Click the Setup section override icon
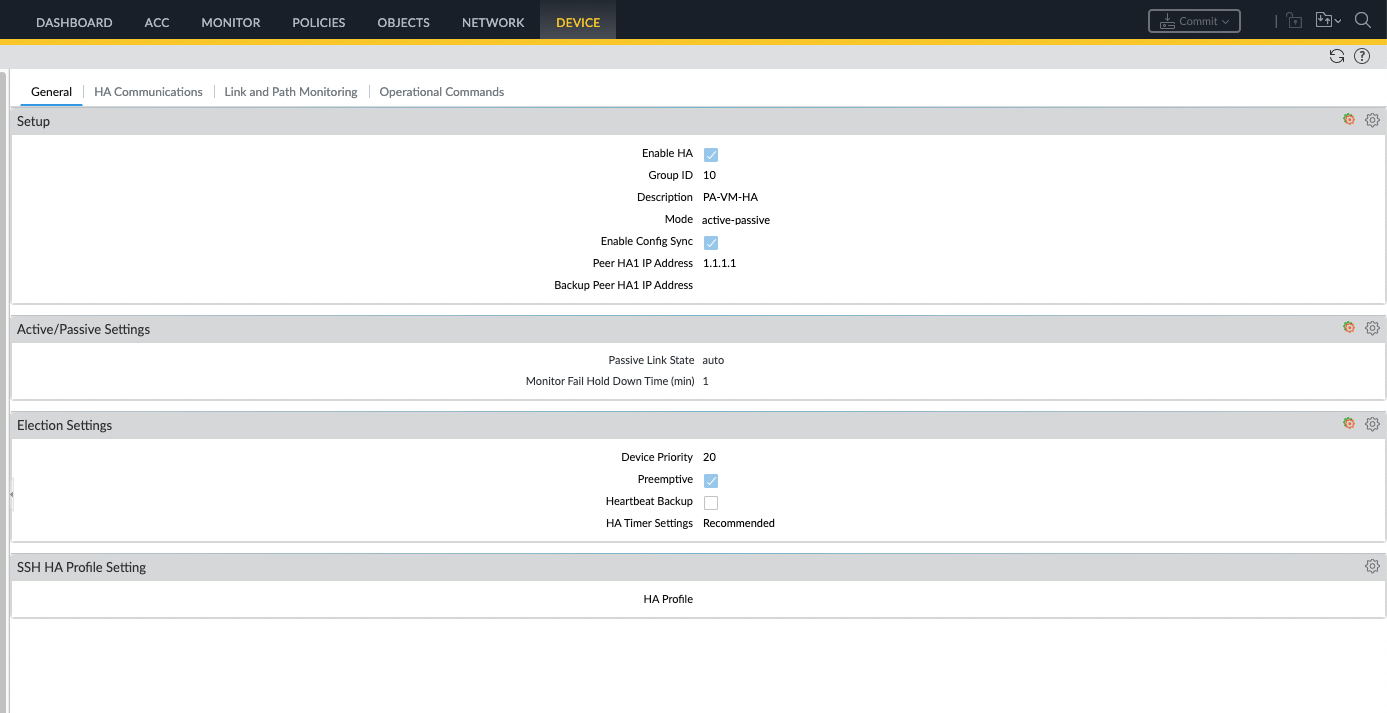 point(1349,120)
